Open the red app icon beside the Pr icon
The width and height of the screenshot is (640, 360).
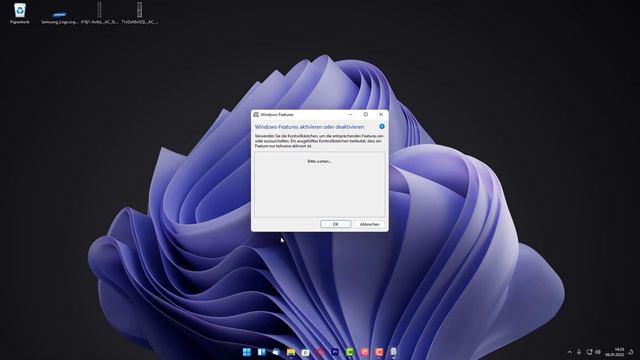pyautogui.click(x=320, y=352)
